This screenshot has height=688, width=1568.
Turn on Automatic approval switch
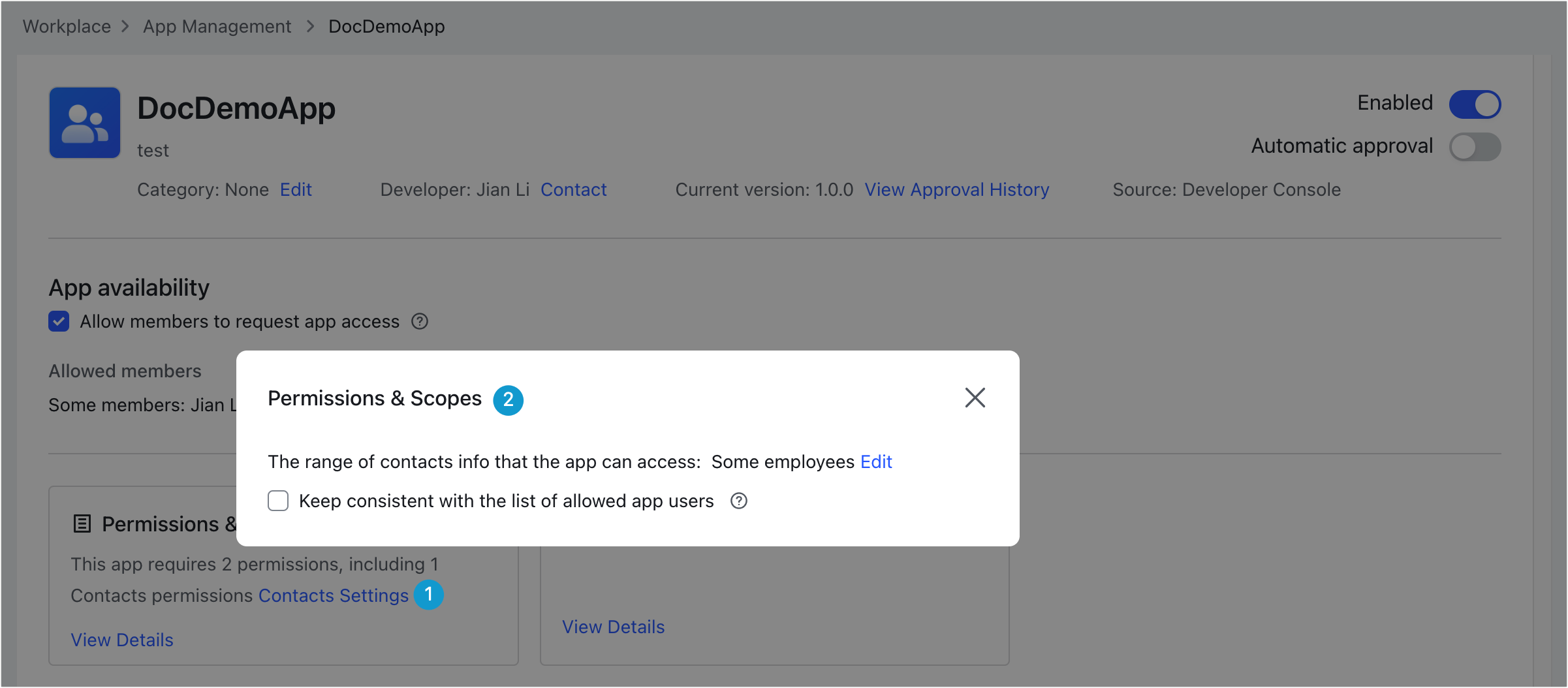click(x=1475, y=147)
